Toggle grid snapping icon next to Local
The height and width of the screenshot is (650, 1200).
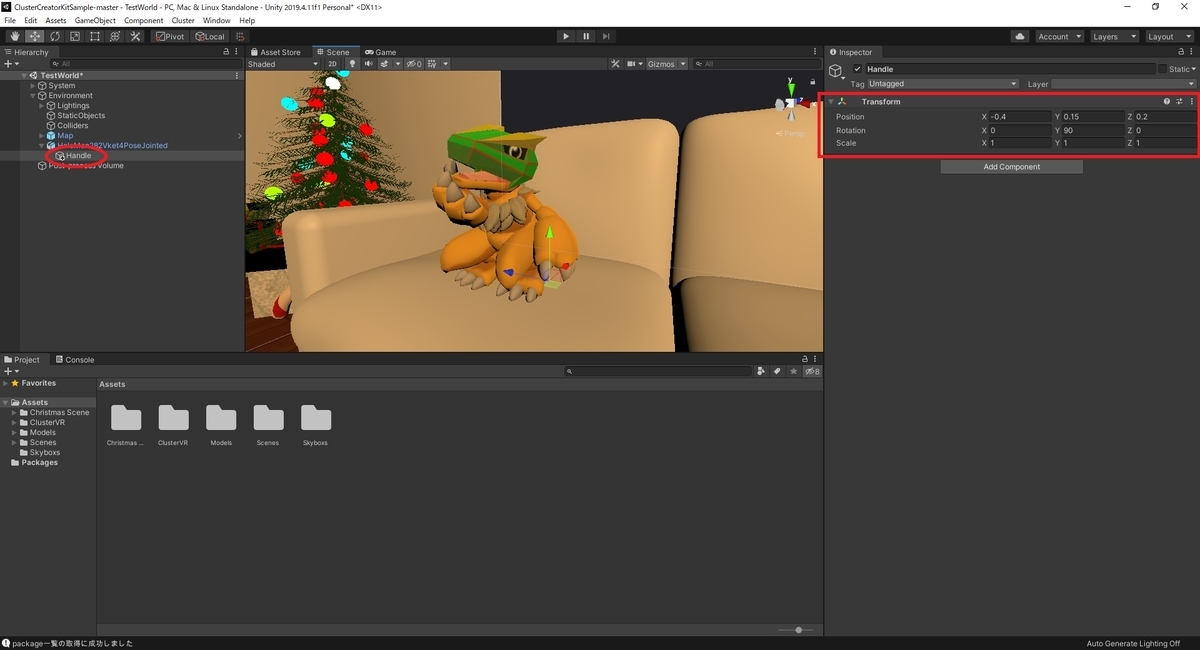coord(240,36)
